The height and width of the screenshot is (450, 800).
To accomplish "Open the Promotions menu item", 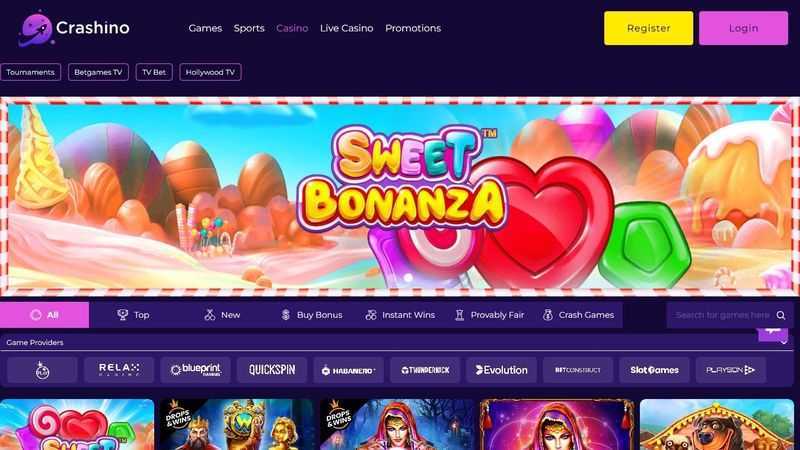I will point(413,28).
